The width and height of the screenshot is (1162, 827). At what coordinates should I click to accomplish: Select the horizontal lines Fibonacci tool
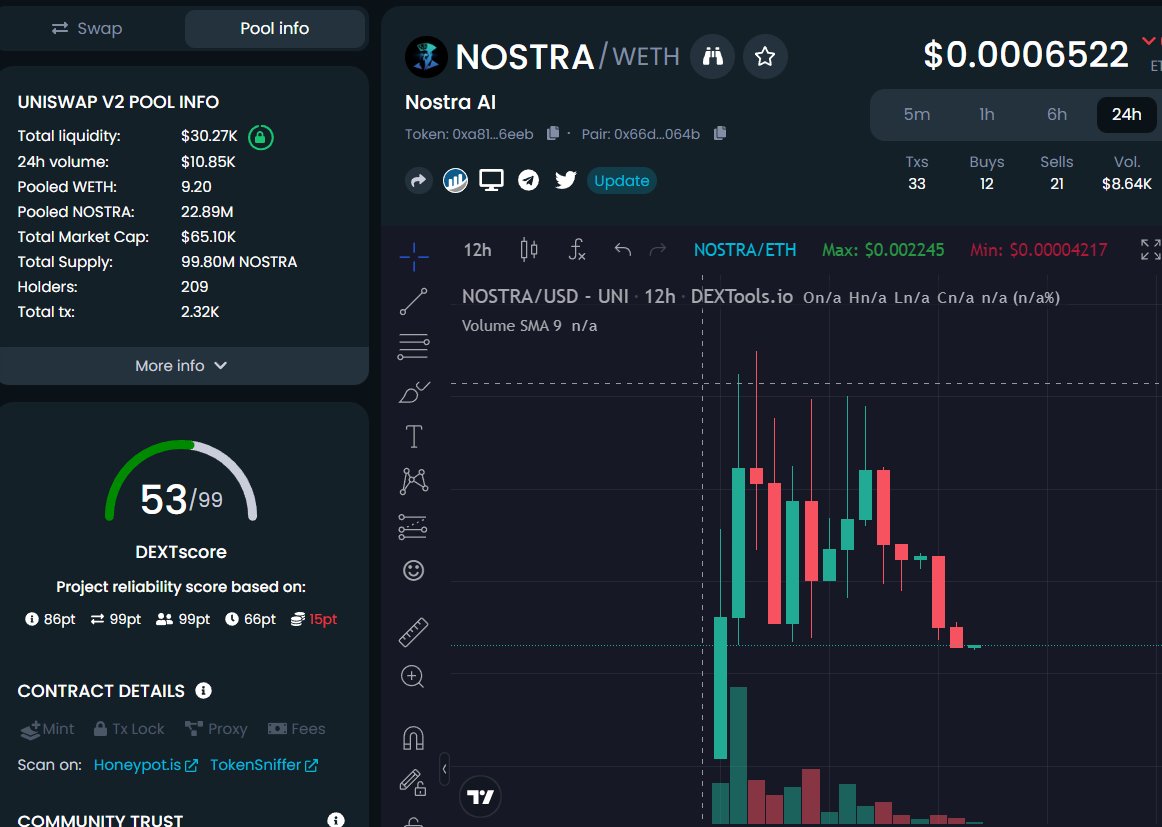[414, 347]
